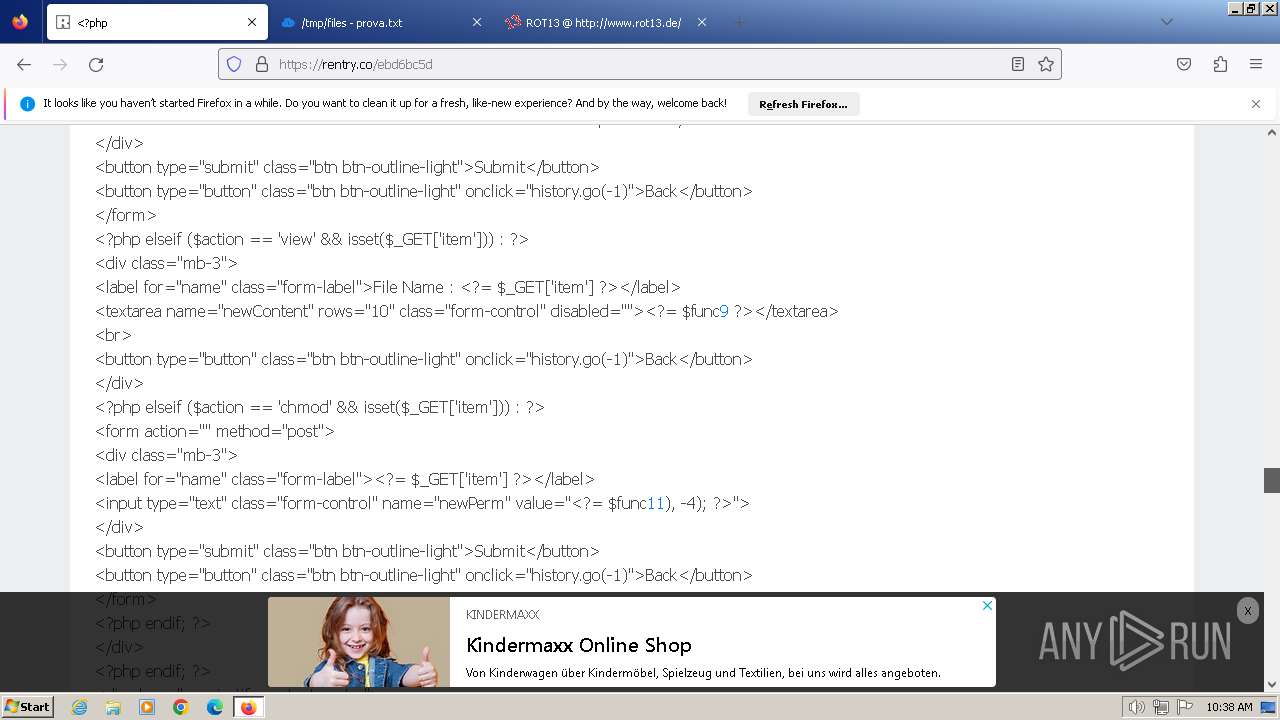Open Kindermaxx Online Shop ad headline

click(579, 645)
